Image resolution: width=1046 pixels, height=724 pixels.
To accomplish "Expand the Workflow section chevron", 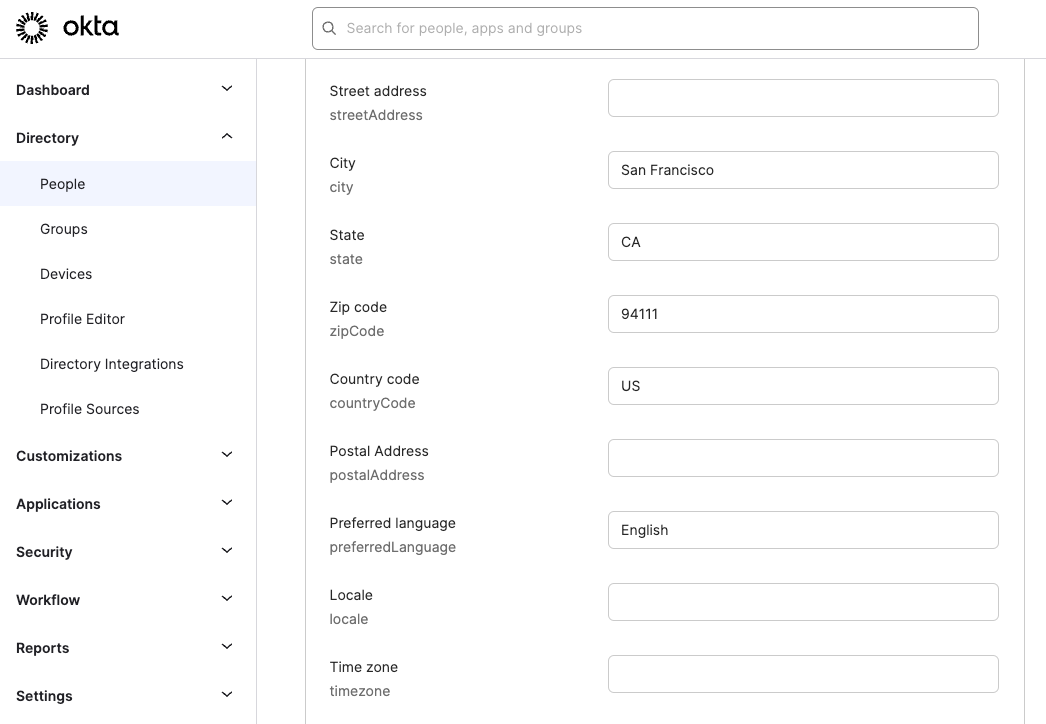I will click(x=227, y=599).
